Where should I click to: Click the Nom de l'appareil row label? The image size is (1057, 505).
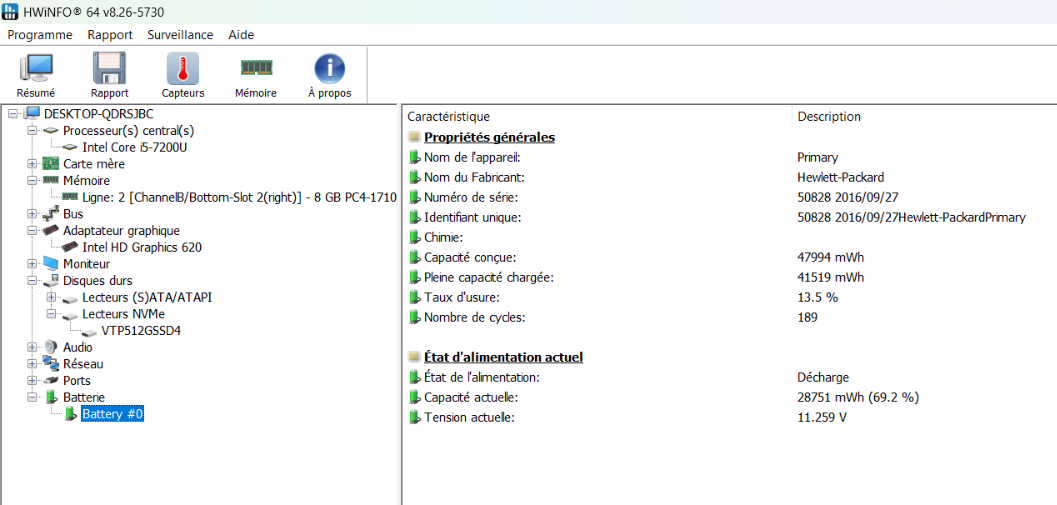[x=473, y=158]
